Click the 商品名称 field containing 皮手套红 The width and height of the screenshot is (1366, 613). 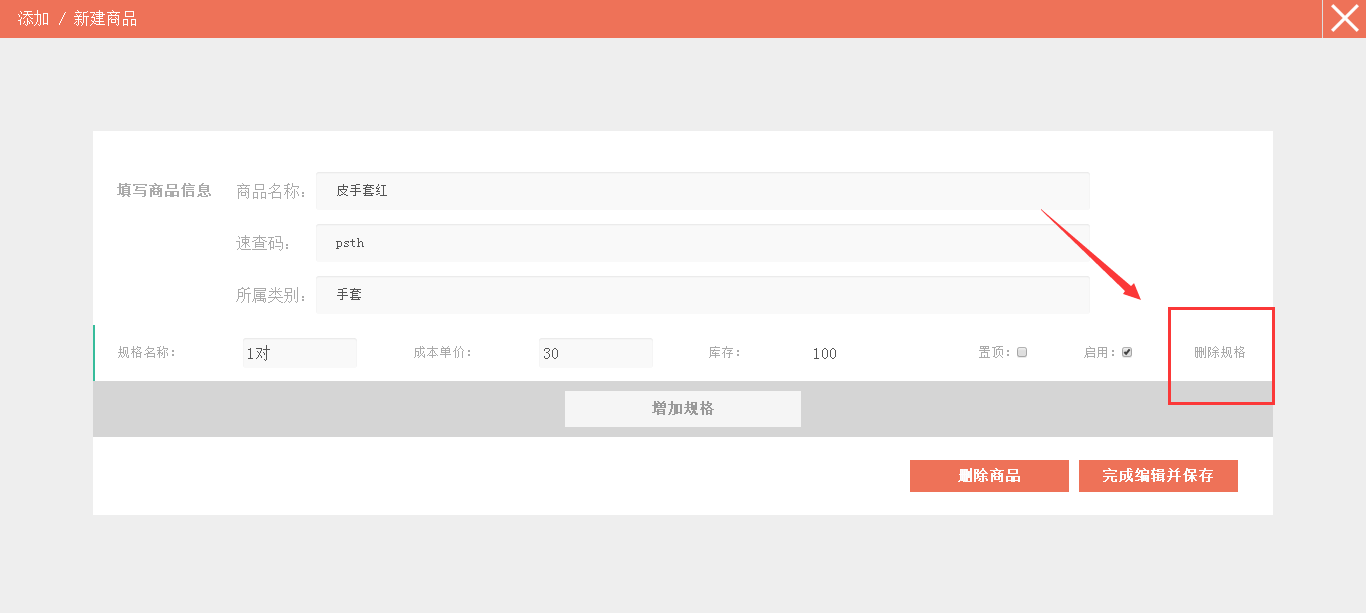702,190
